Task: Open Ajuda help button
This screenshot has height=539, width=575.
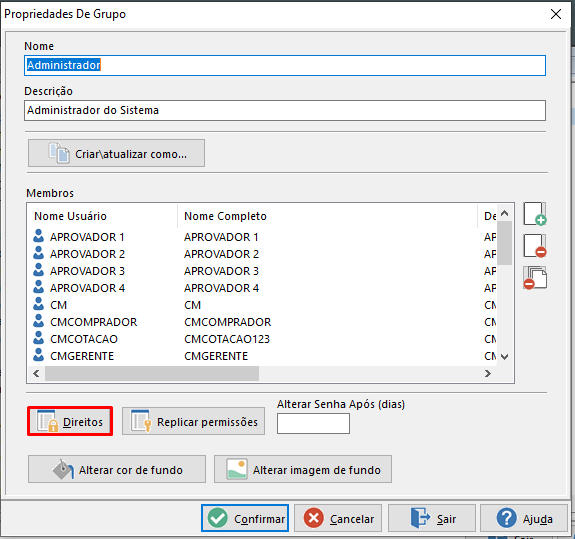Action: pos(524,518)
